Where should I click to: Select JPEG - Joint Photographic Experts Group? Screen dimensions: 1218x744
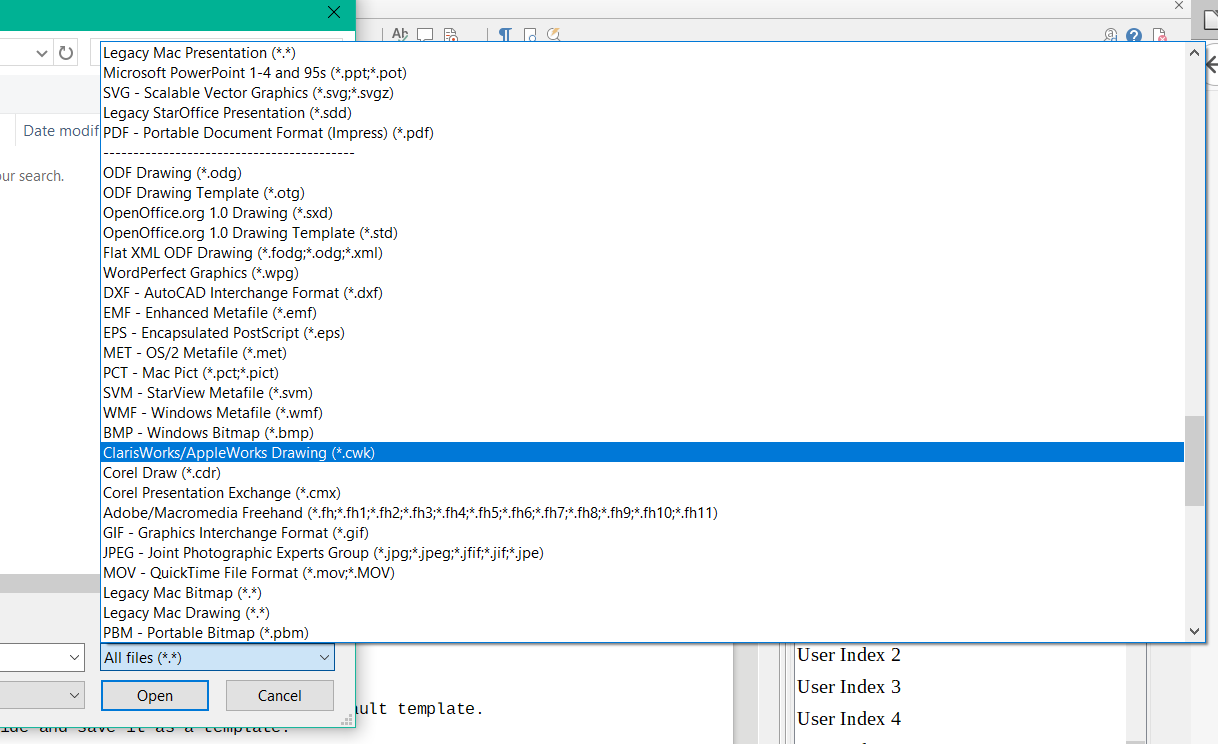[x=323, y=553]
